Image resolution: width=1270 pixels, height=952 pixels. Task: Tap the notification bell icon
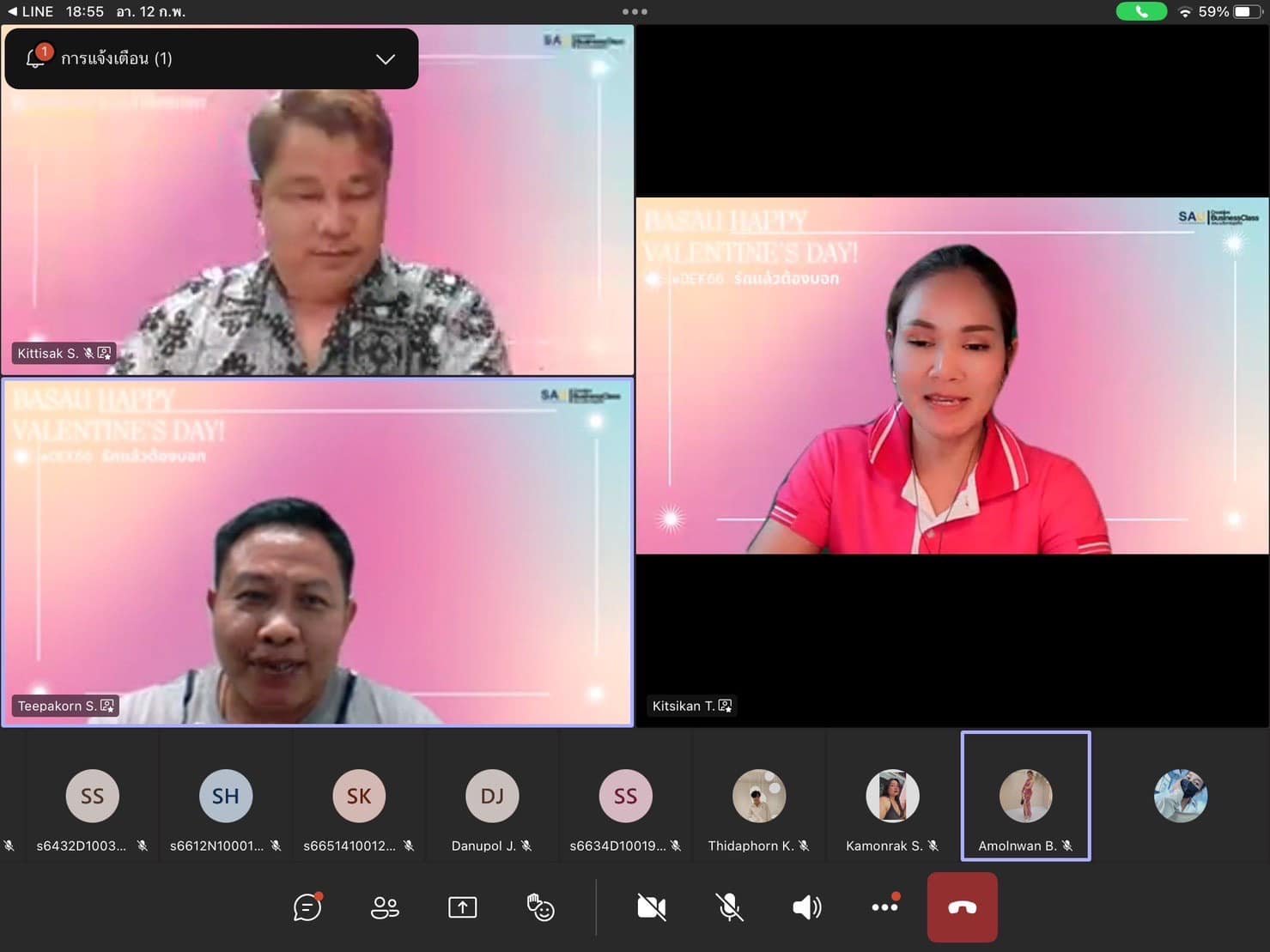pos(37,58)
